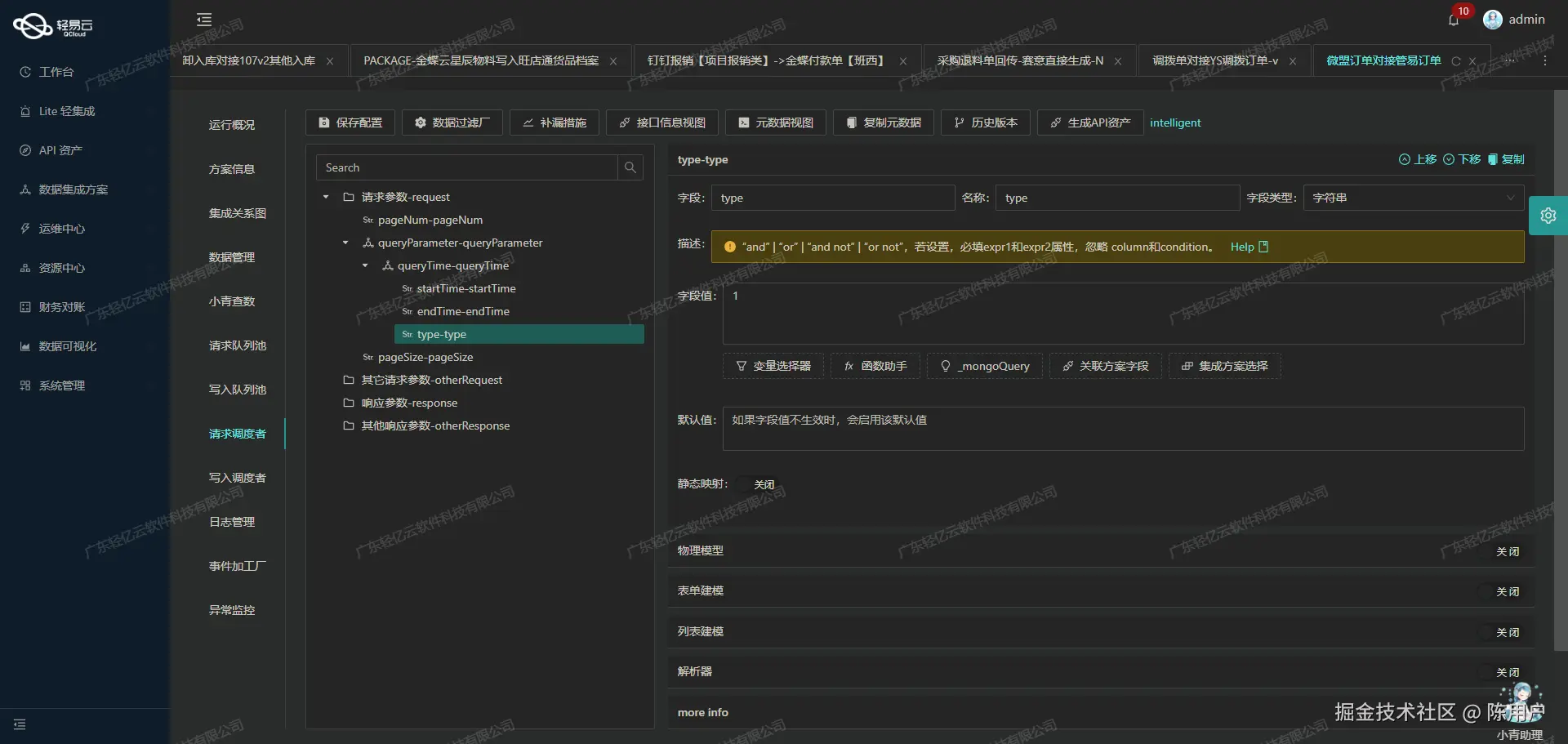Collapse the queryParameter-queryParameter node
Viewport: 1568px width, 744px height.
pyautogui.click(x=345, y=243)
